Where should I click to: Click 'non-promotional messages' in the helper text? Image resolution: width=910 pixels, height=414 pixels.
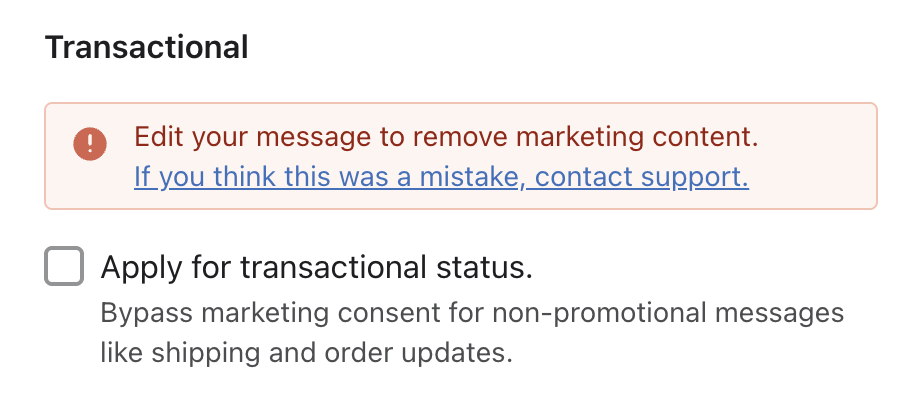click(668, 313)
